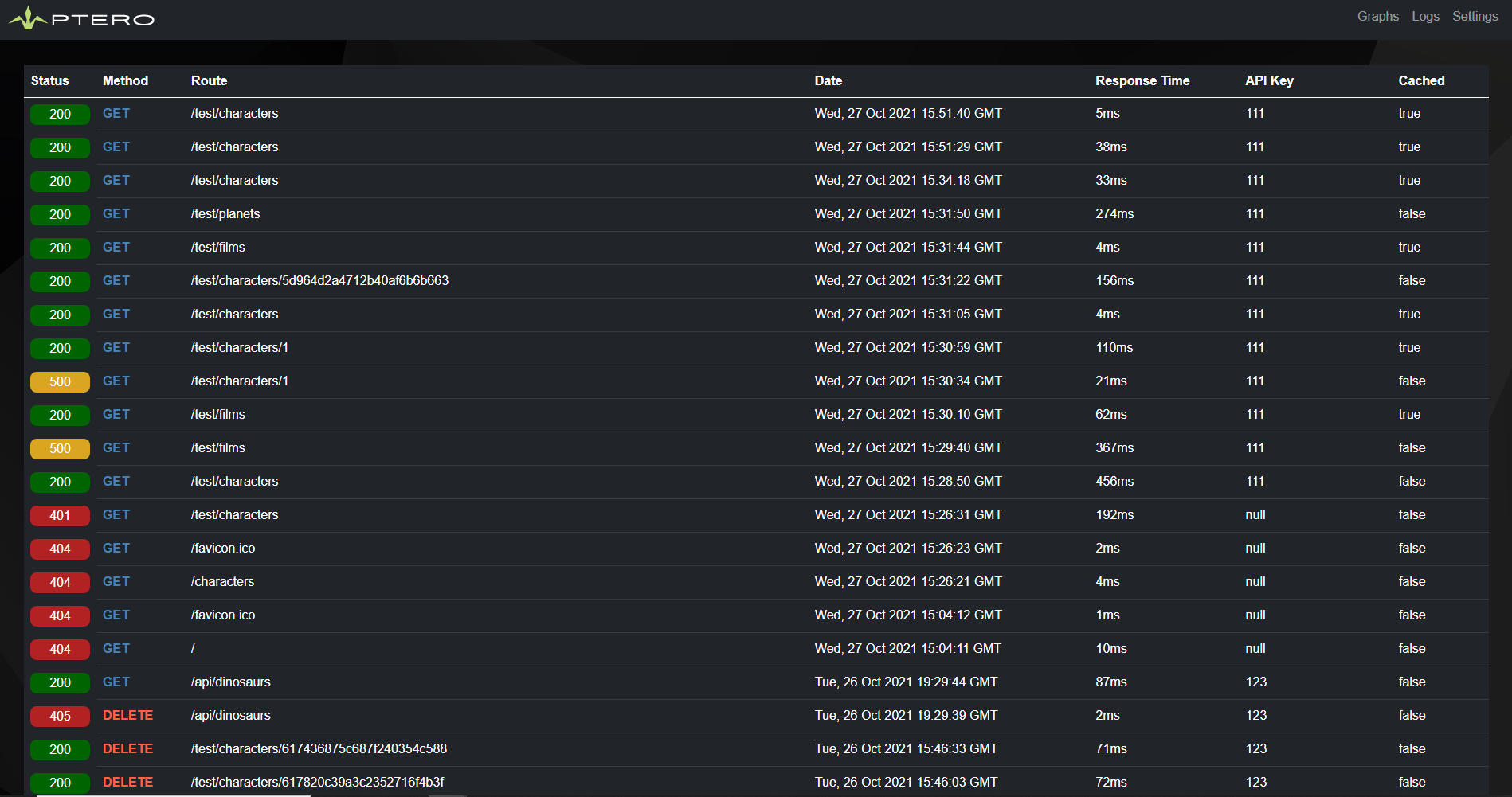Click response time 87ms

tap(1111, 682)
